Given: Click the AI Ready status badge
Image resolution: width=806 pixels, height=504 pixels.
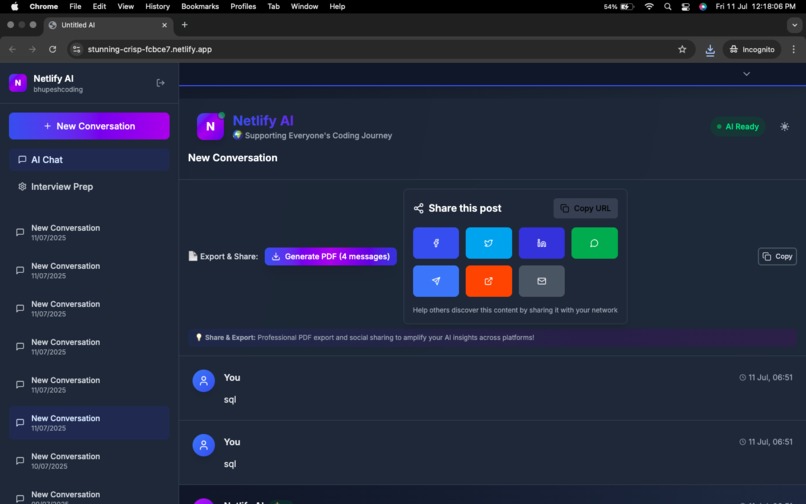Looking at the screenshot, I should point(738,127).
